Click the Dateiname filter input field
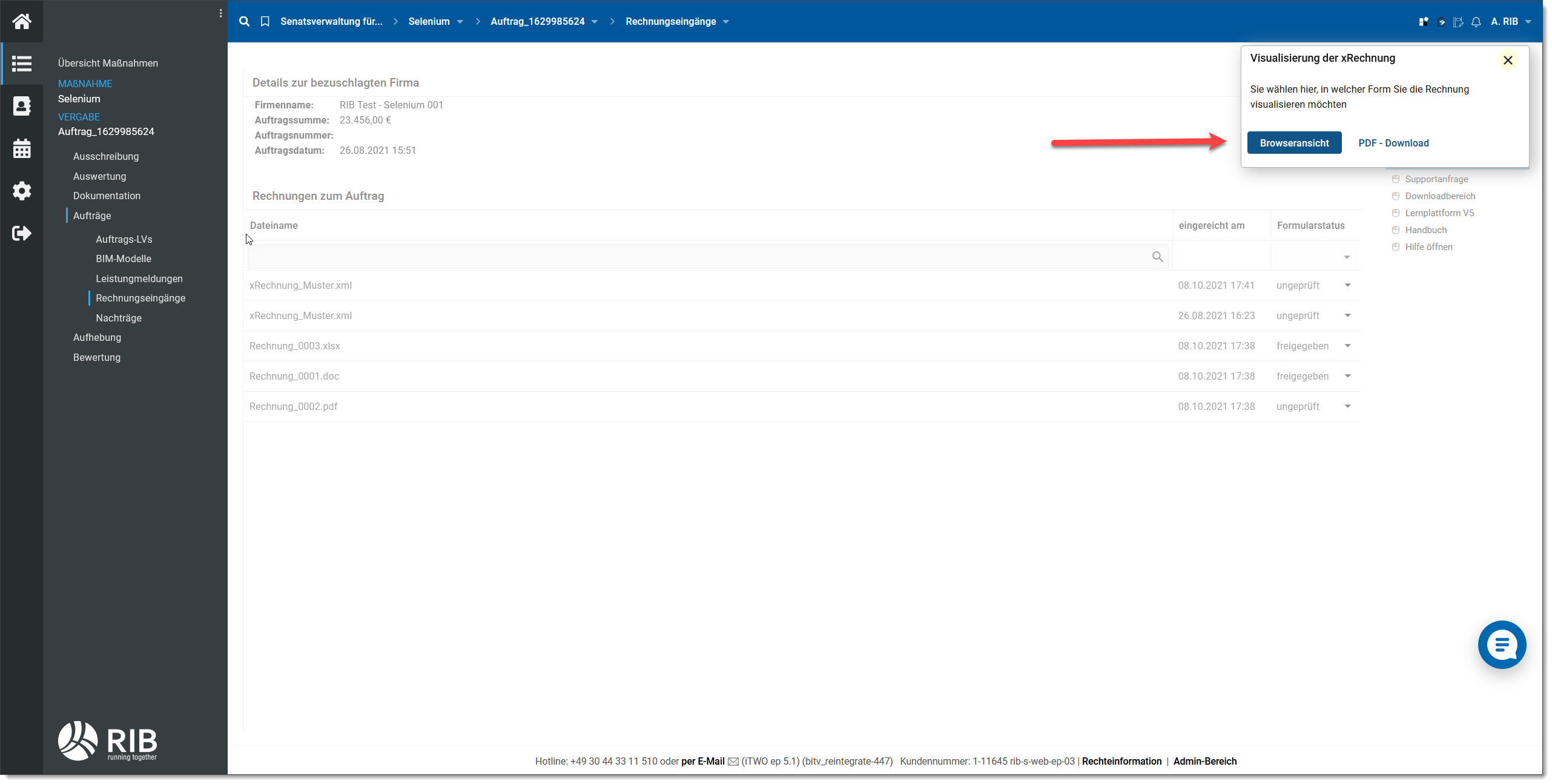Screen dimensions: 1552x784 pos(707,257)
